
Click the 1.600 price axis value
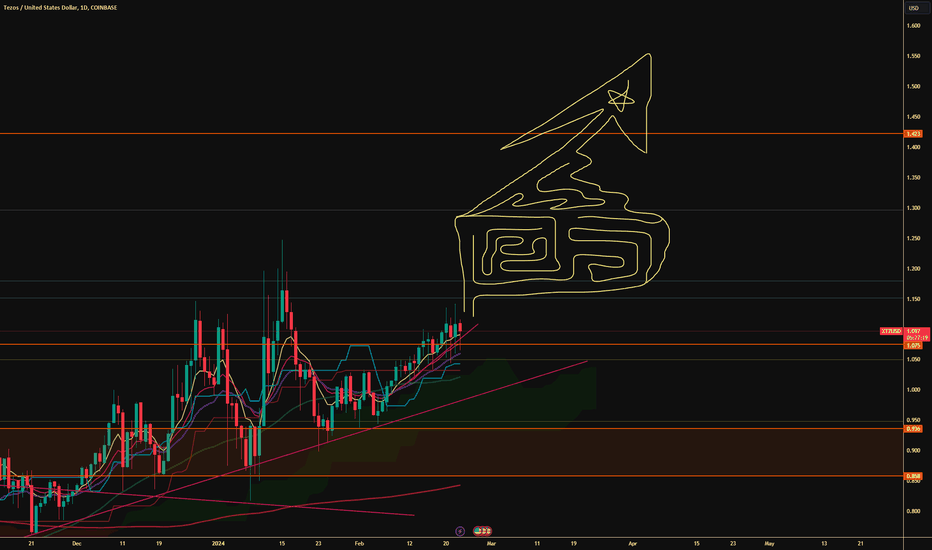(913, 26)
